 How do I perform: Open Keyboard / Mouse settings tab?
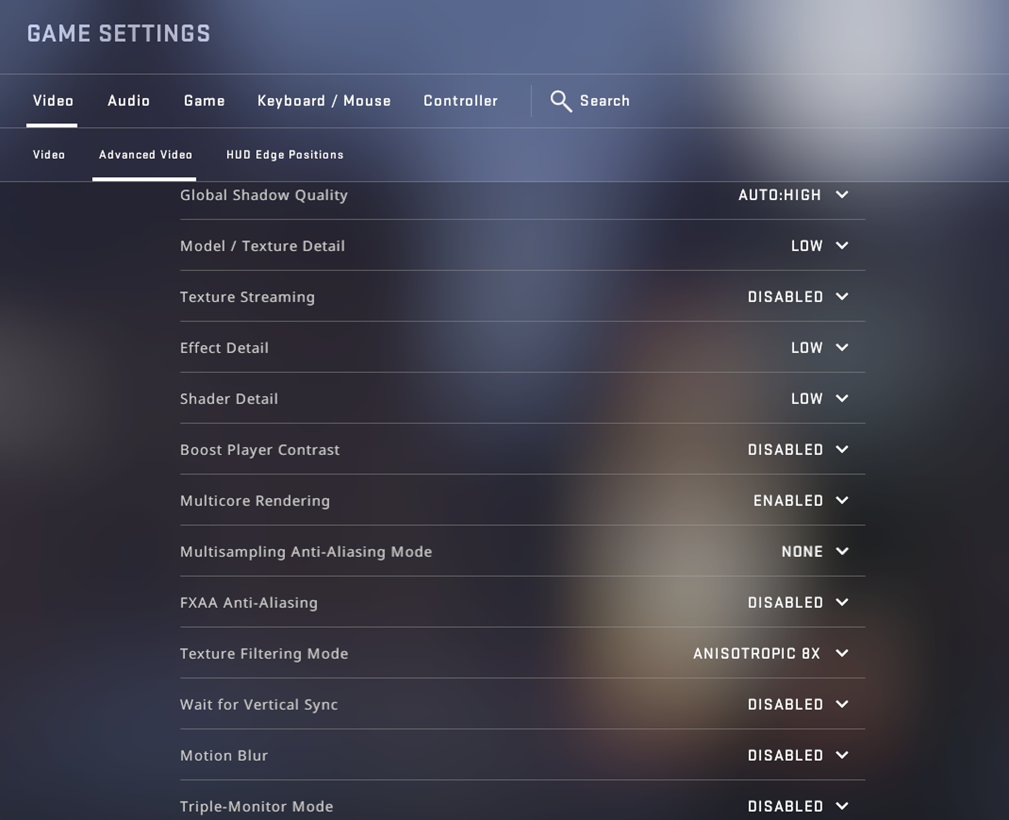click(324, 101)
